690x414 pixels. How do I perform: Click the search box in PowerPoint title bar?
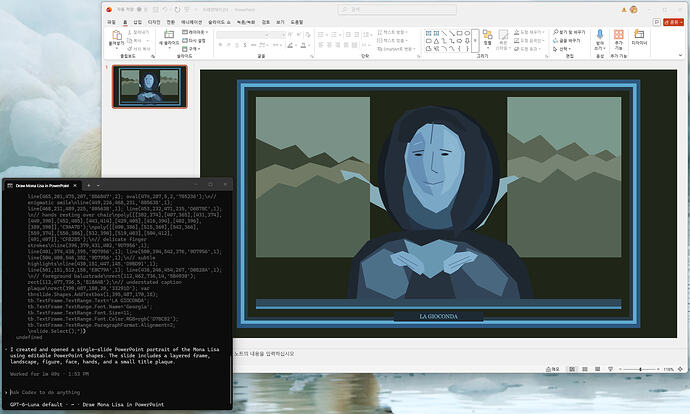397,9
